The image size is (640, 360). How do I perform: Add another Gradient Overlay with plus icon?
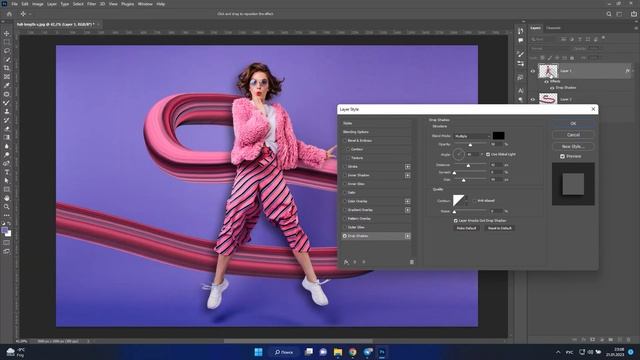(x=407, y=210)
